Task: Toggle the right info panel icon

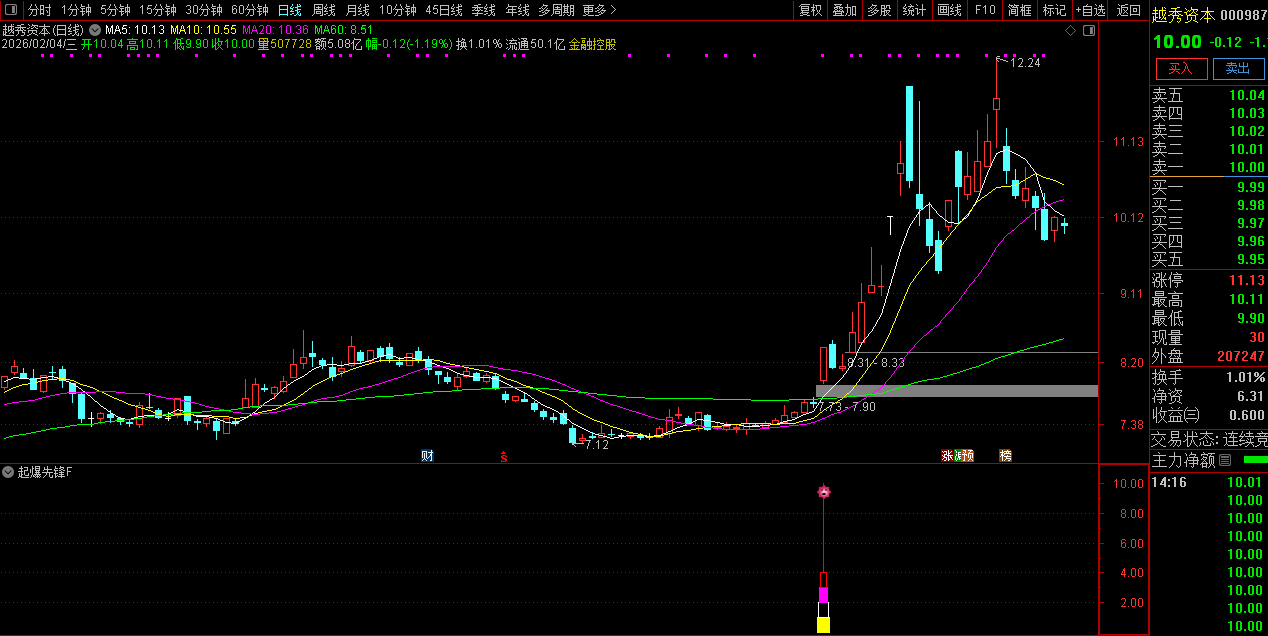Action: [1089, 31]
